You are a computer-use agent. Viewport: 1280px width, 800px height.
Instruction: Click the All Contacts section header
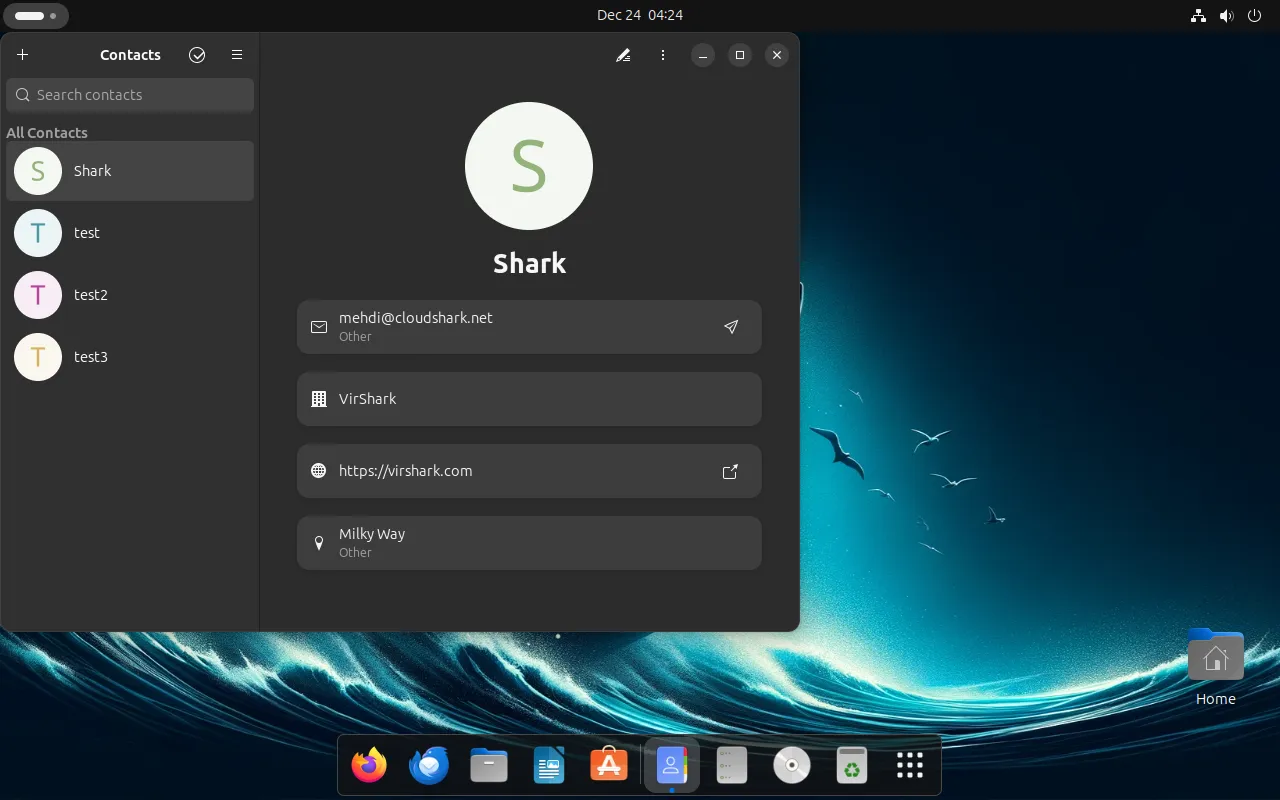coord(47,132)
